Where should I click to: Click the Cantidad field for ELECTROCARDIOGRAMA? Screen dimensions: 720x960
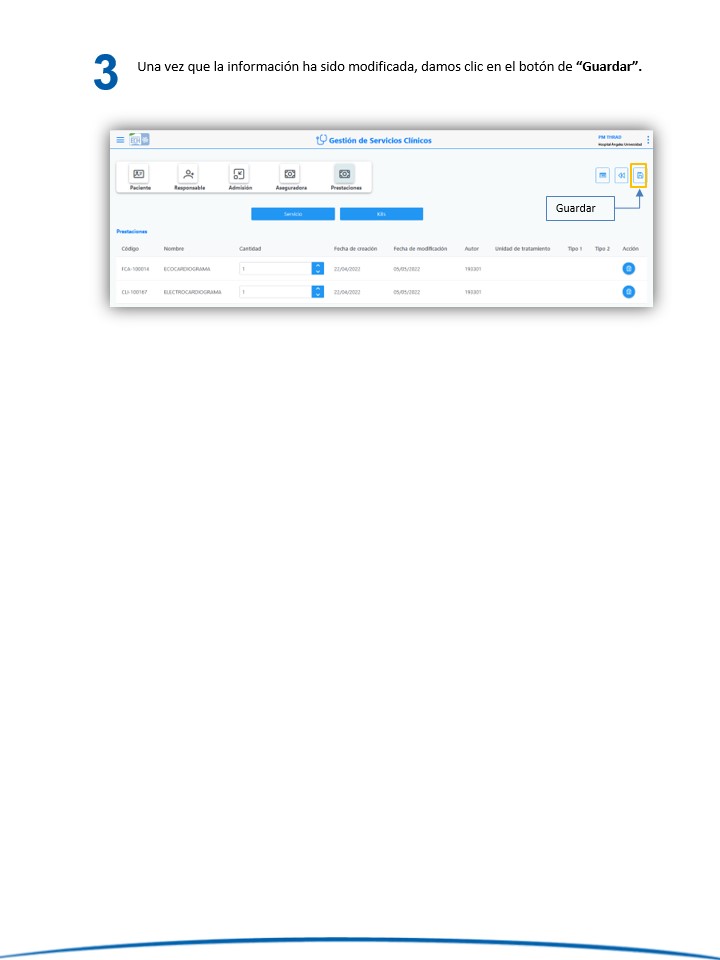point(275,292)
